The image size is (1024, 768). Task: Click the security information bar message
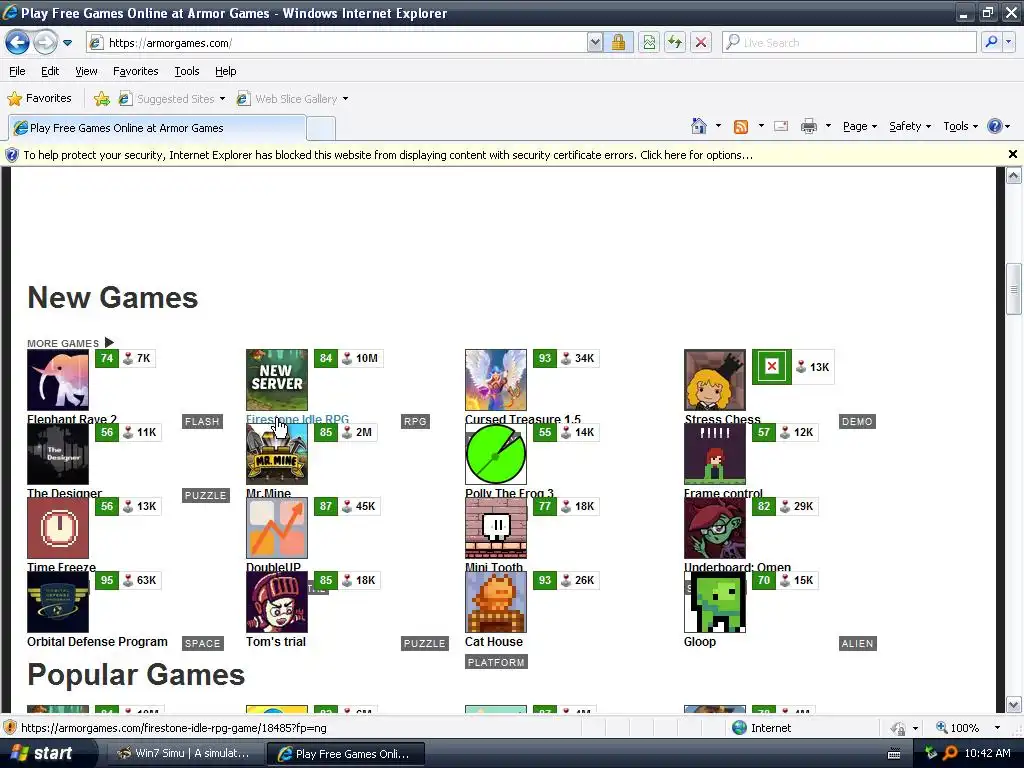click(388, 155)
